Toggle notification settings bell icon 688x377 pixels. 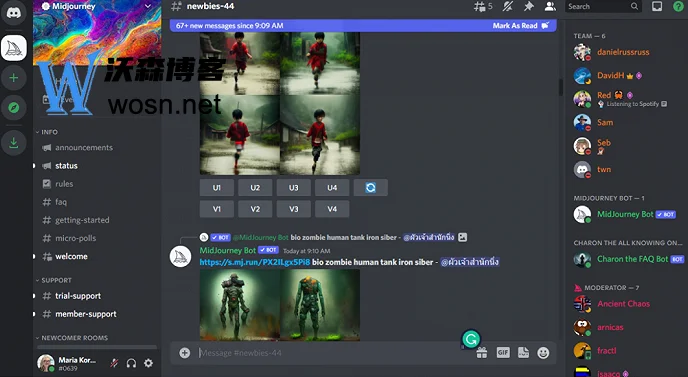click(508, 6)
